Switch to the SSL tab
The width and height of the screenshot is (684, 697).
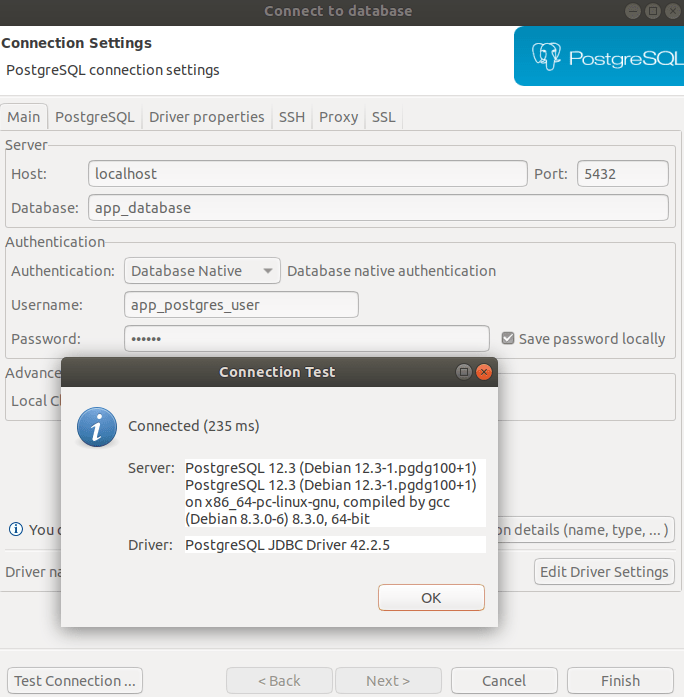click(x=383, y=116)
